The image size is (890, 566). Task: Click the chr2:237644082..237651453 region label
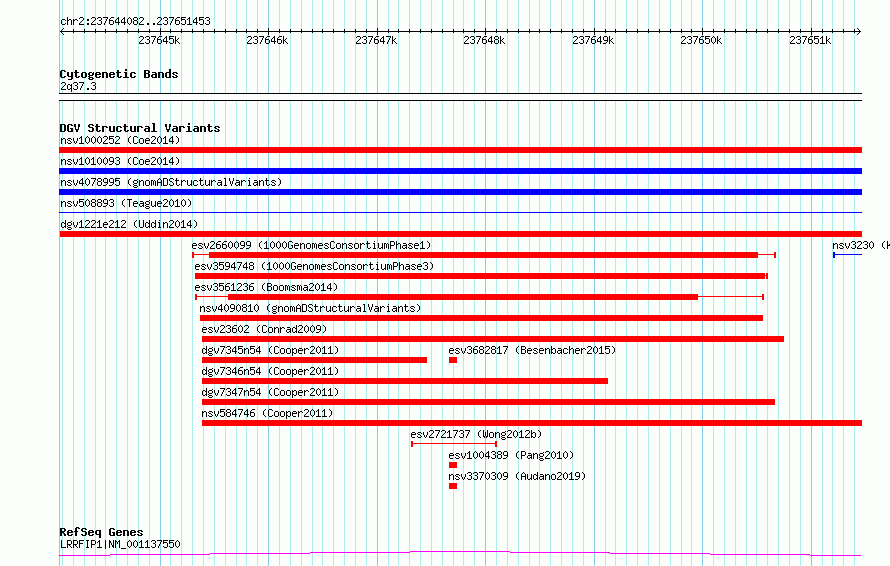point(135,21)
